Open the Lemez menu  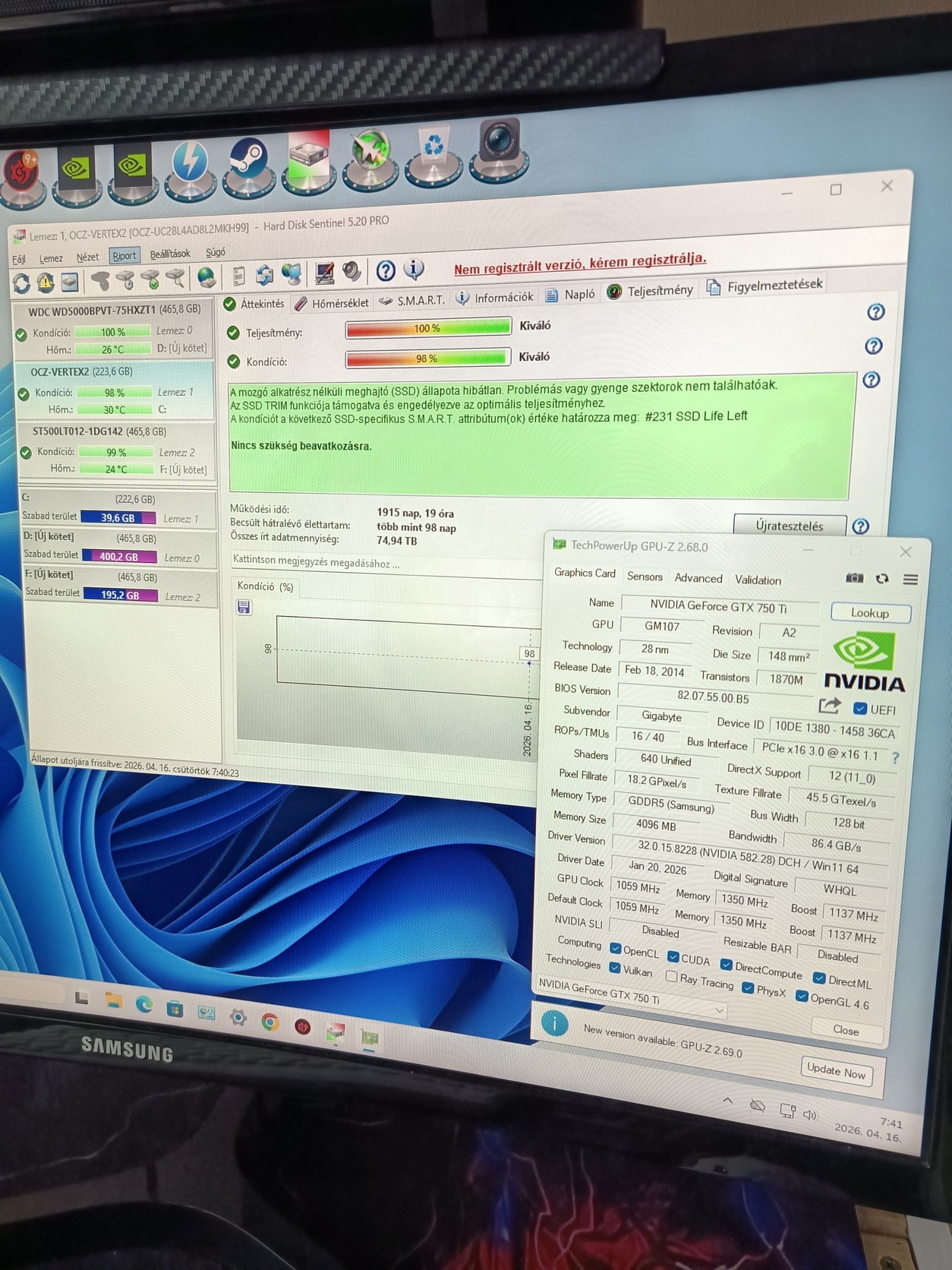point(51,258)
